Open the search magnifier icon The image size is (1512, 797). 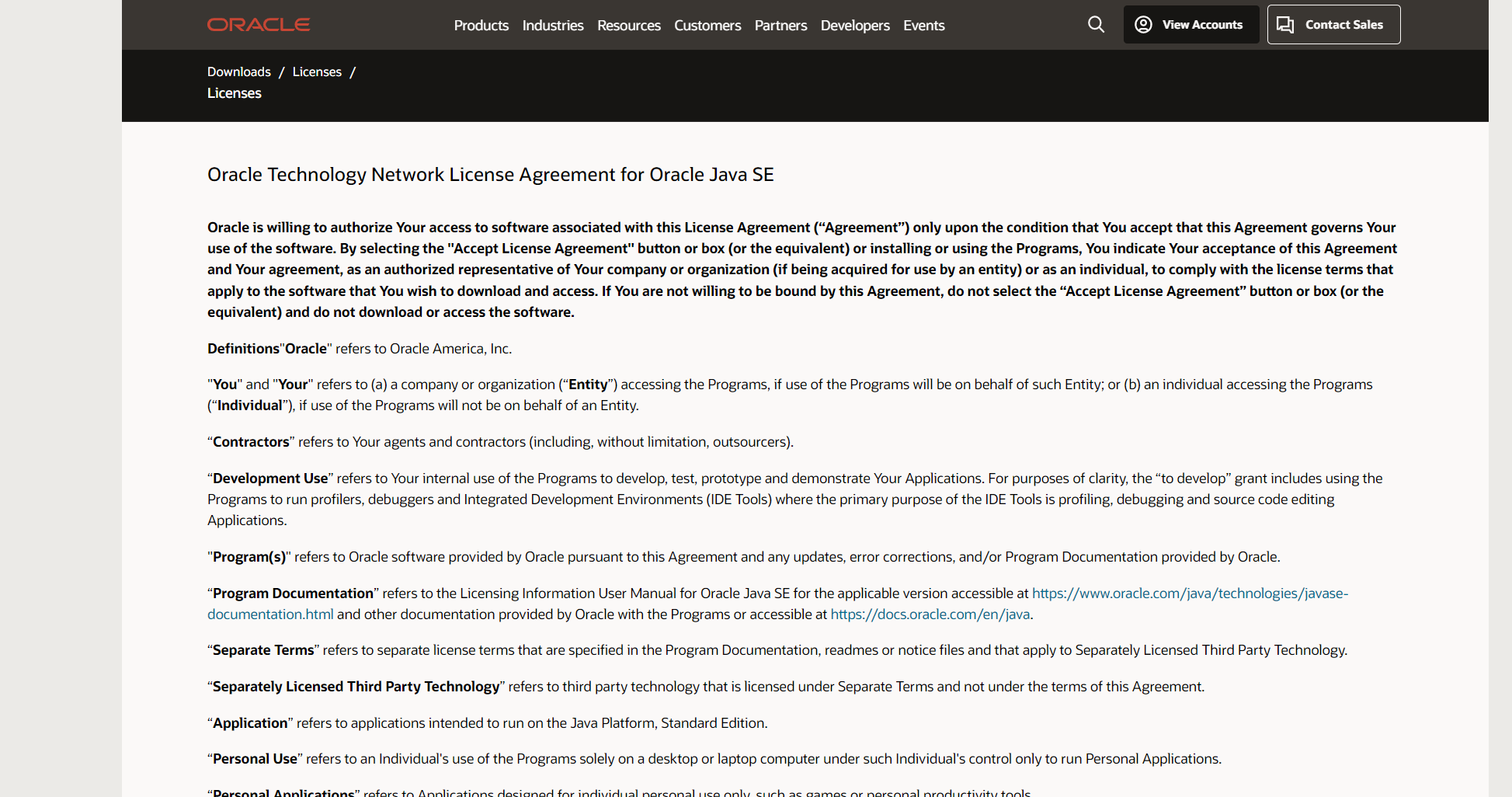(x=1096, y=25)
